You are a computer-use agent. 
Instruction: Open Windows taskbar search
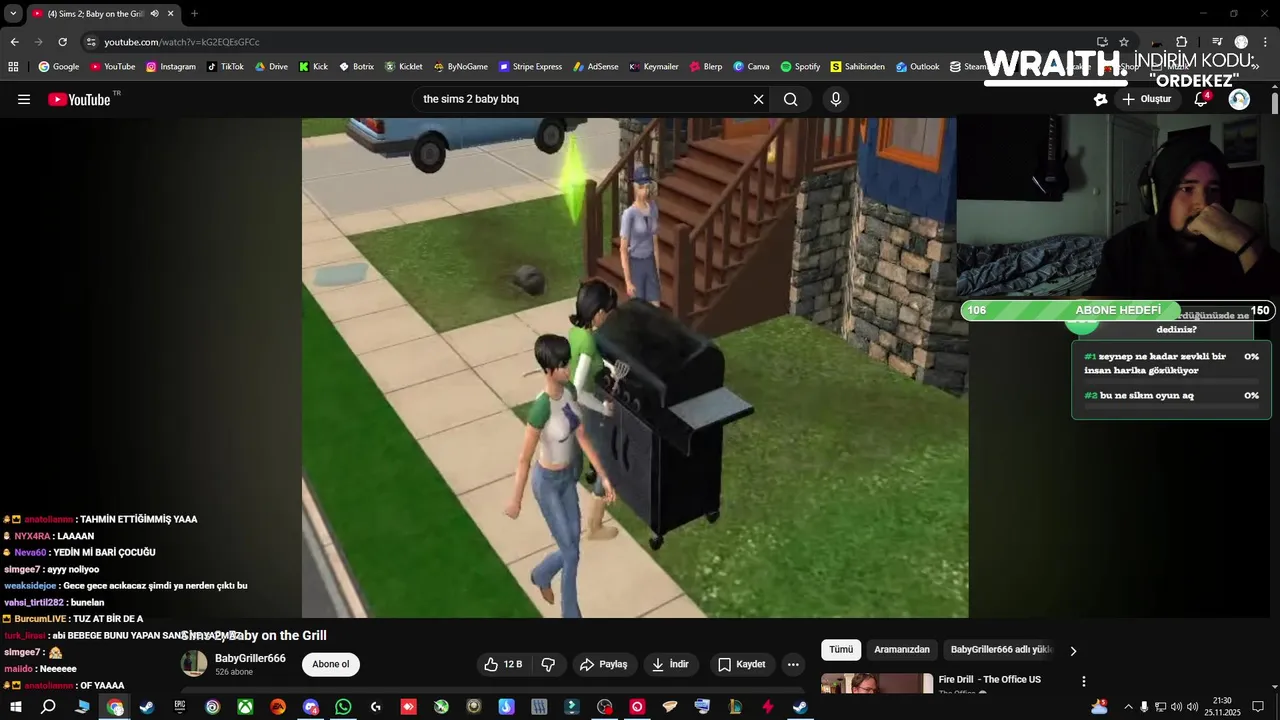[48, 707]
